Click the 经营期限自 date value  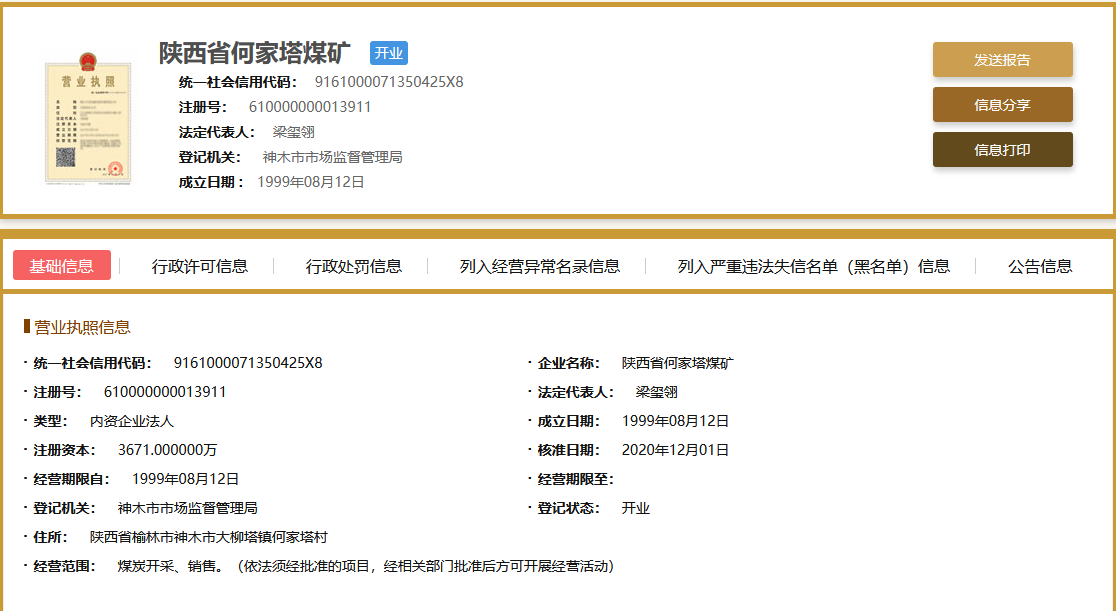tap(185, 479)
